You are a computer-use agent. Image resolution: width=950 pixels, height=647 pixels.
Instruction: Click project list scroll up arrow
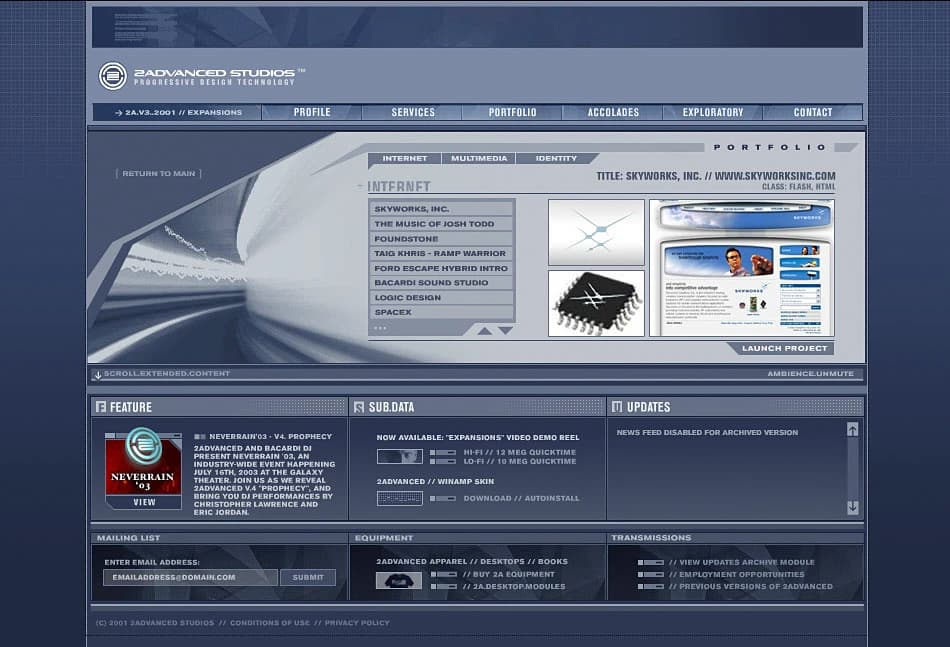[x=484, y=331]
